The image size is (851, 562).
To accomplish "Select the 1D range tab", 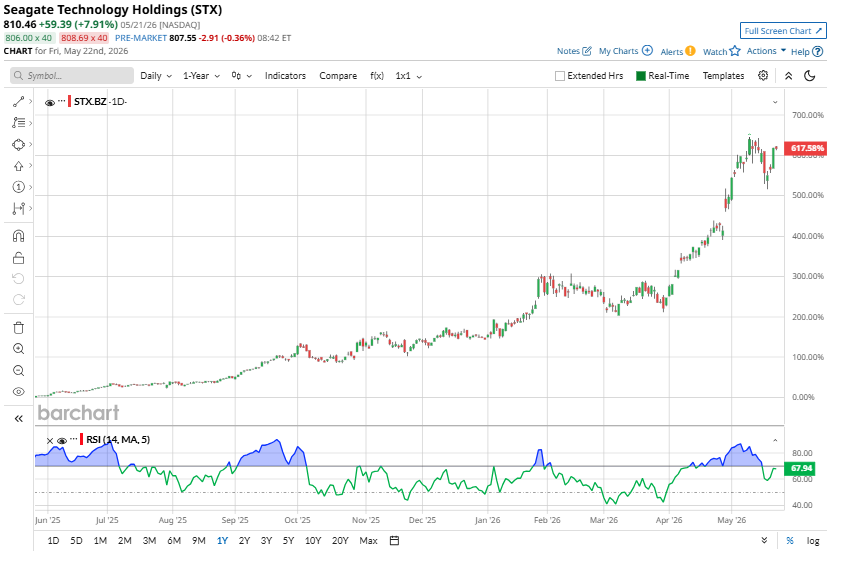I will pos(53,540).
